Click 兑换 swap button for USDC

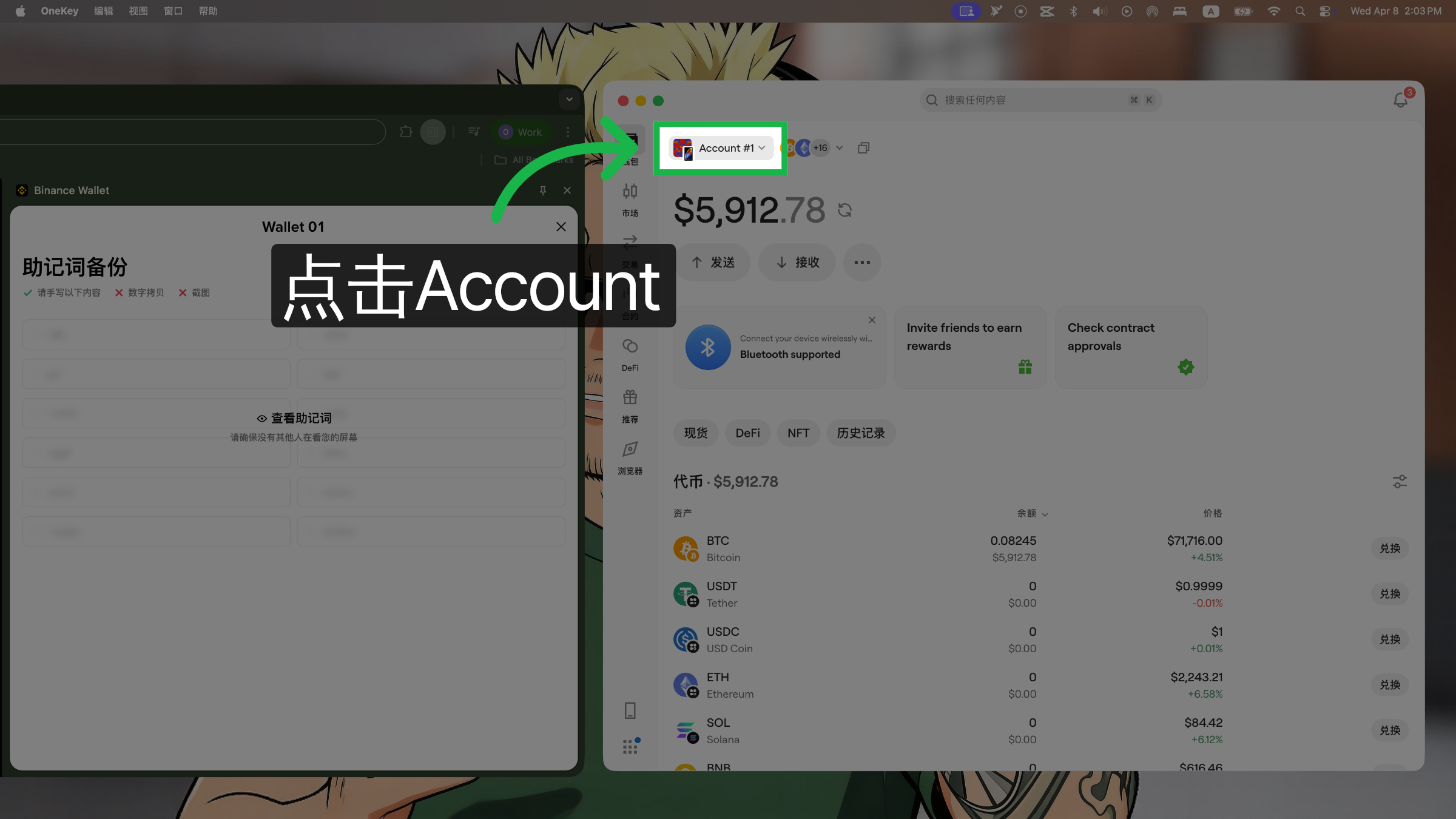1389,639
